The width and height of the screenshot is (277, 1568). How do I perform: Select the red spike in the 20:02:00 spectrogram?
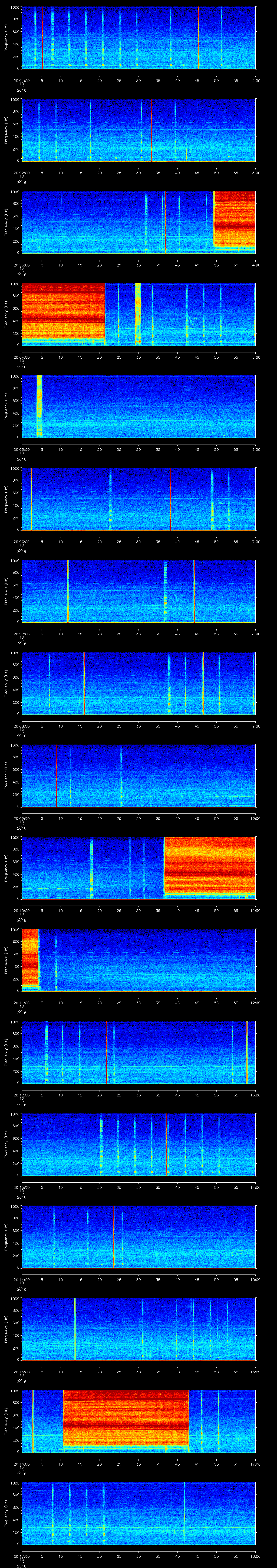coord(151,130)
